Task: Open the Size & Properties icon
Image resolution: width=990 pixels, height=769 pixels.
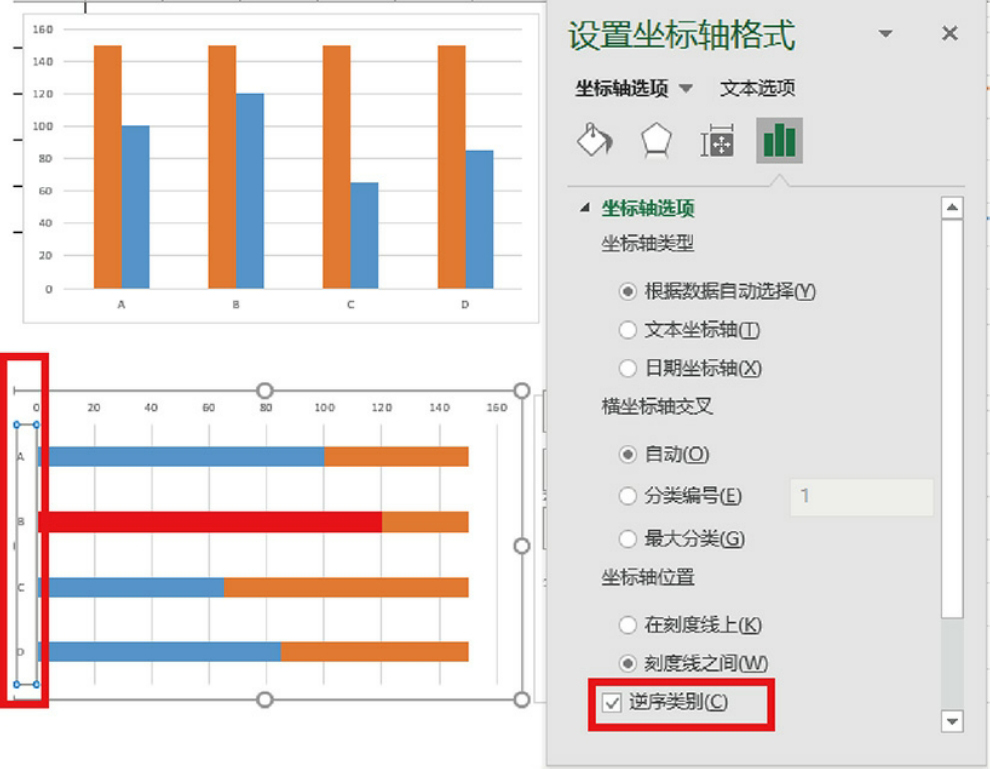Action: tap(717, 142)
